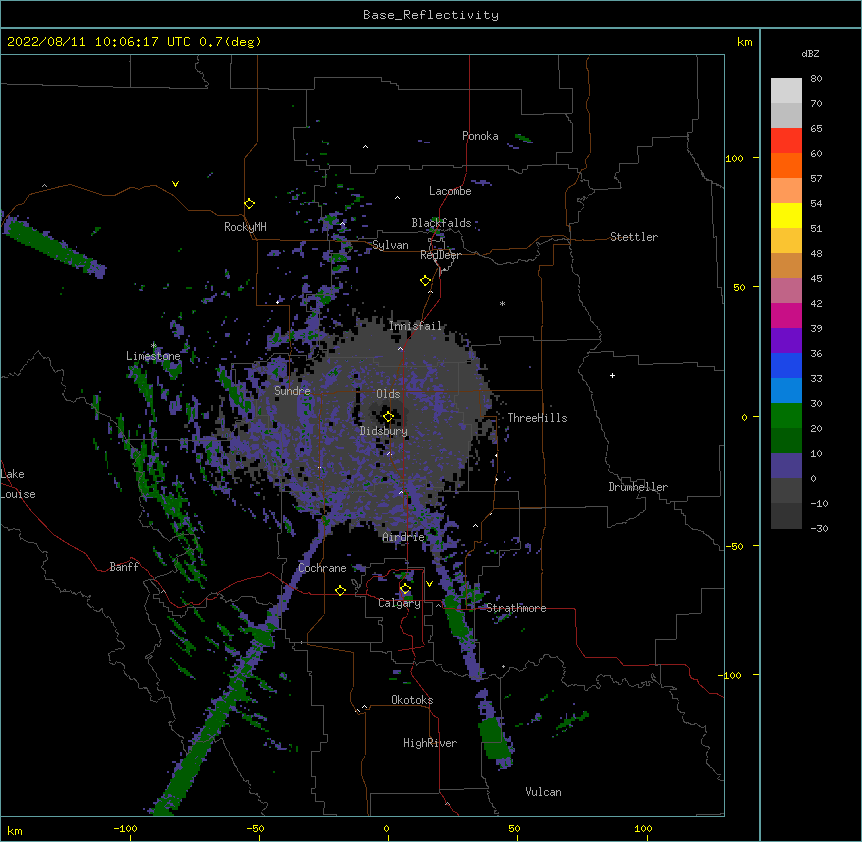
Task: Pick the darkest gray -30 to -10 swatch
Action: pyautogui.click(x=786, y=516)
